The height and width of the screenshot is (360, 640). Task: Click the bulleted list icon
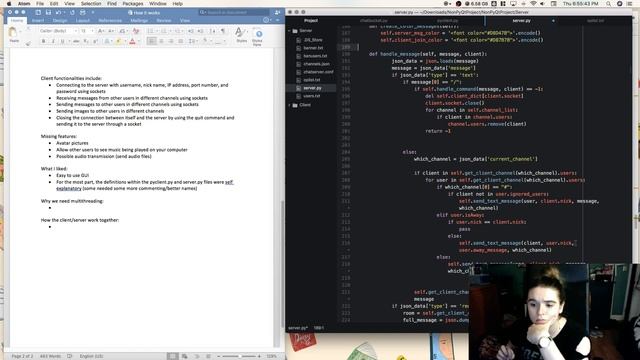[151, 31]
